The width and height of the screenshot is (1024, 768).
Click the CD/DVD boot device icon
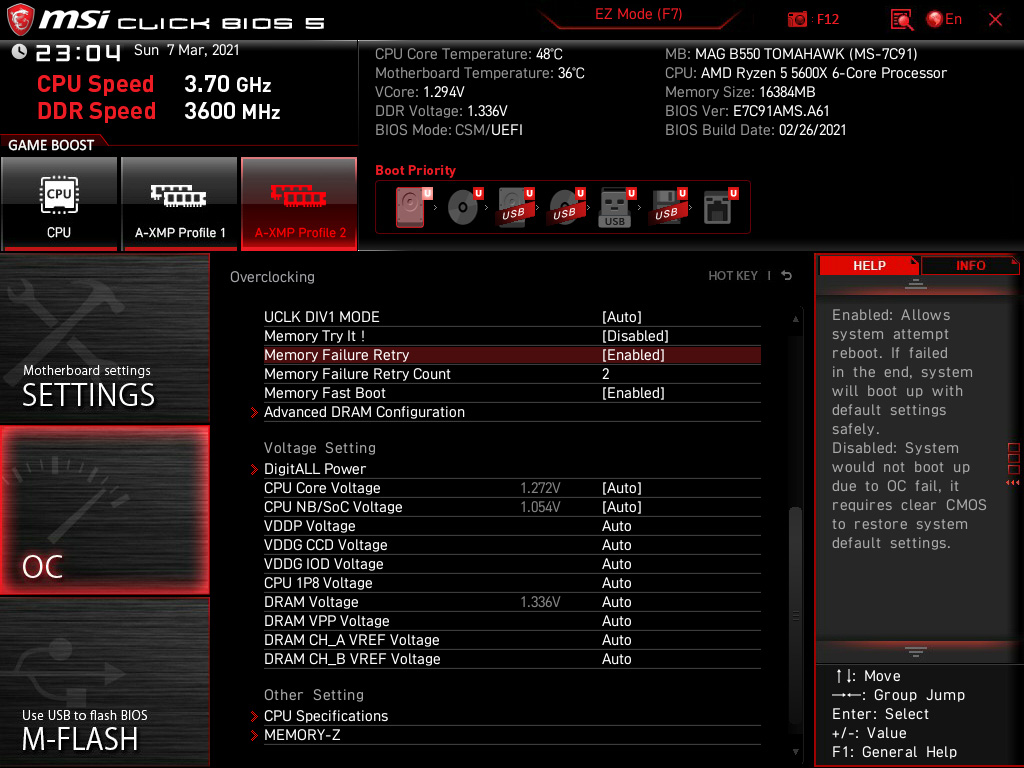(460, 205)
